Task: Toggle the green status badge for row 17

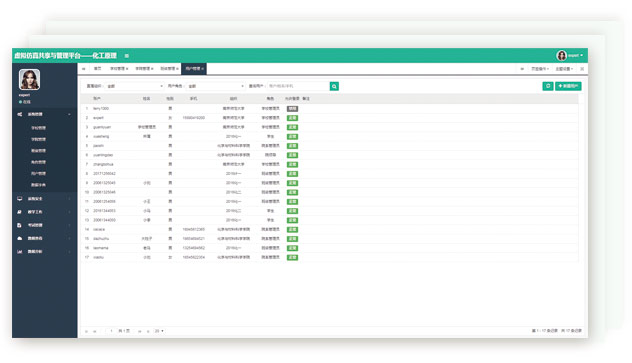Action: tap(292, 257)
